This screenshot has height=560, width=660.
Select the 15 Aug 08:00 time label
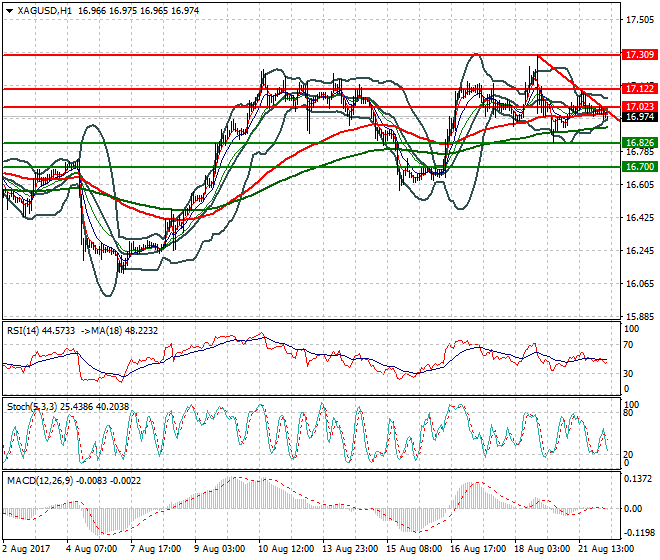click(x=415, y=549)
